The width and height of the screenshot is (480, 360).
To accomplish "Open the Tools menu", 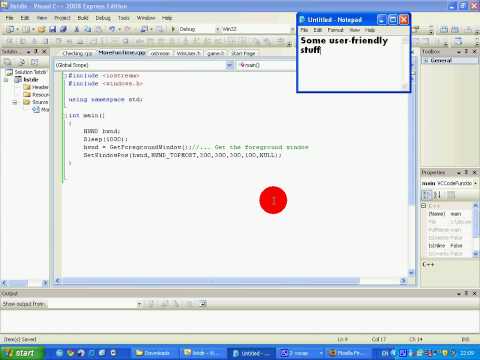I will coord(124,18).
